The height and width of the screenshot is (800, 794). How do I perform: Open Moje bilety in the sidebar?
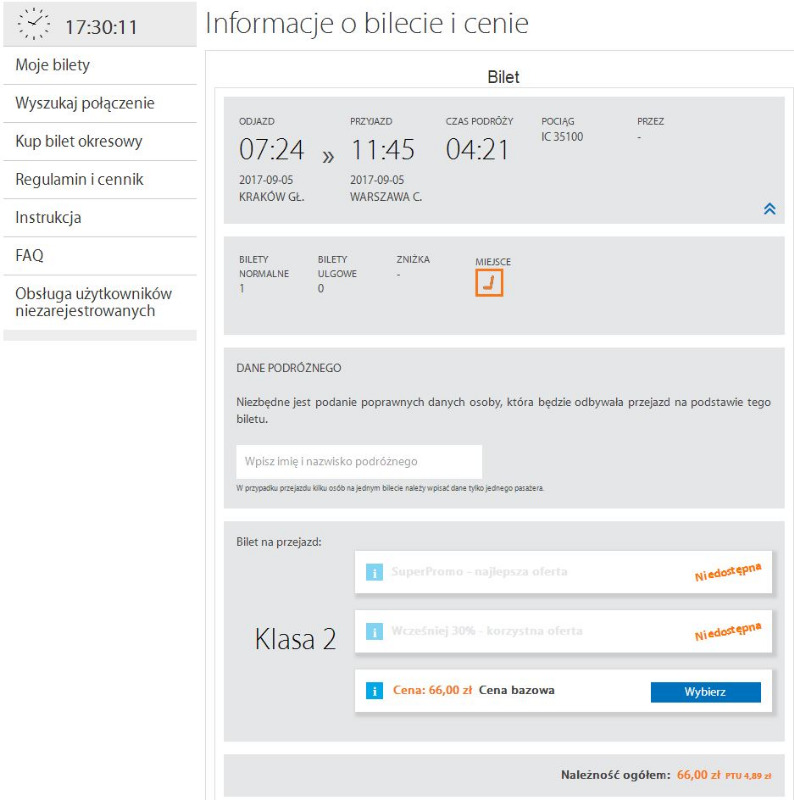click(53, 66)
